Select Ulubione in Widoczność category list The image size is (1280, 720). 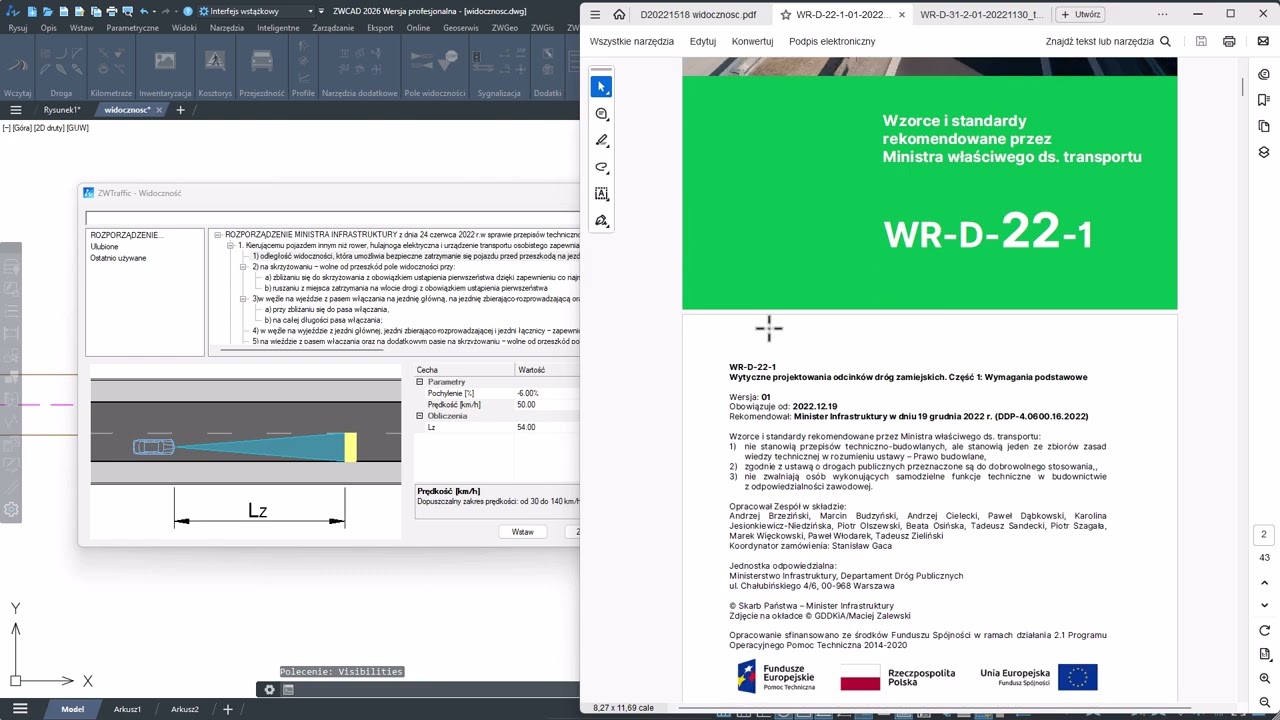point(104,246)
